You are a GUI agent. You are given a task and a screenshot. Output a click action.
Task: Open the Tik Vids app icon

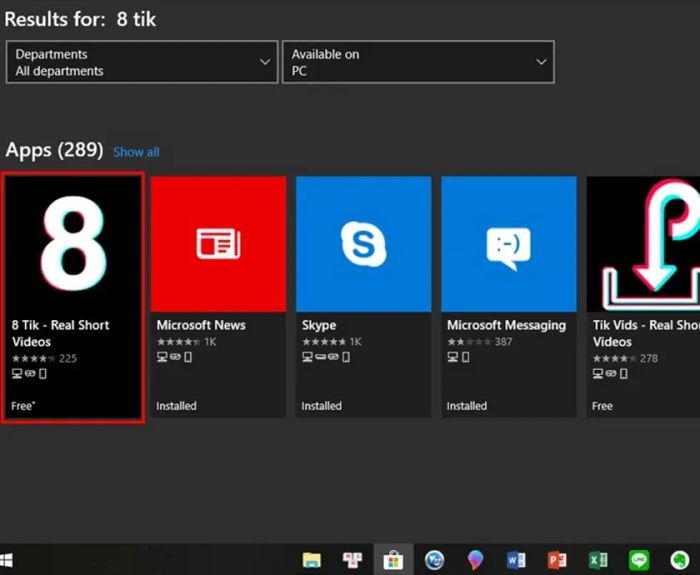click(643, 244)
